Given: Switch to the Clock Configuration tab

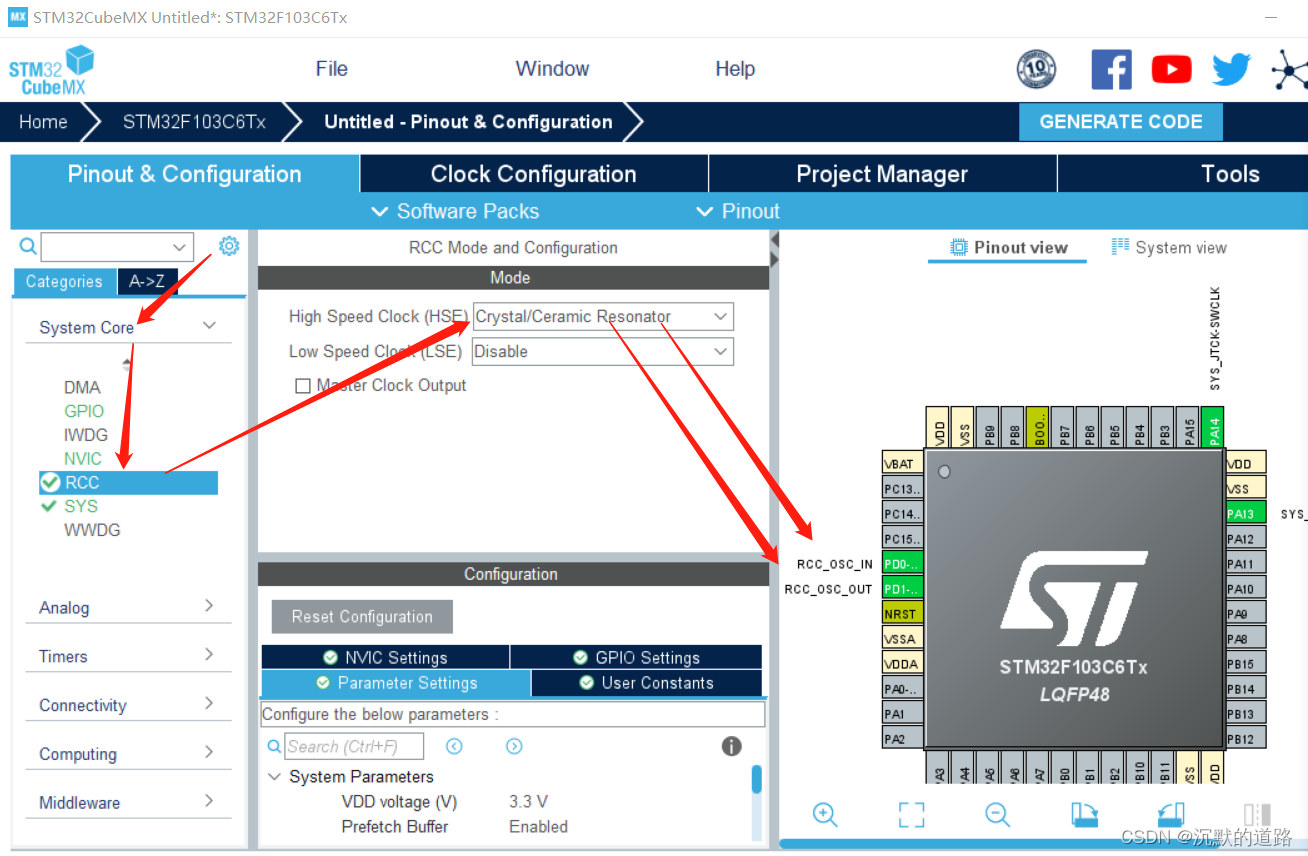Looking at the screenshot, I should (x=533, y=173).
